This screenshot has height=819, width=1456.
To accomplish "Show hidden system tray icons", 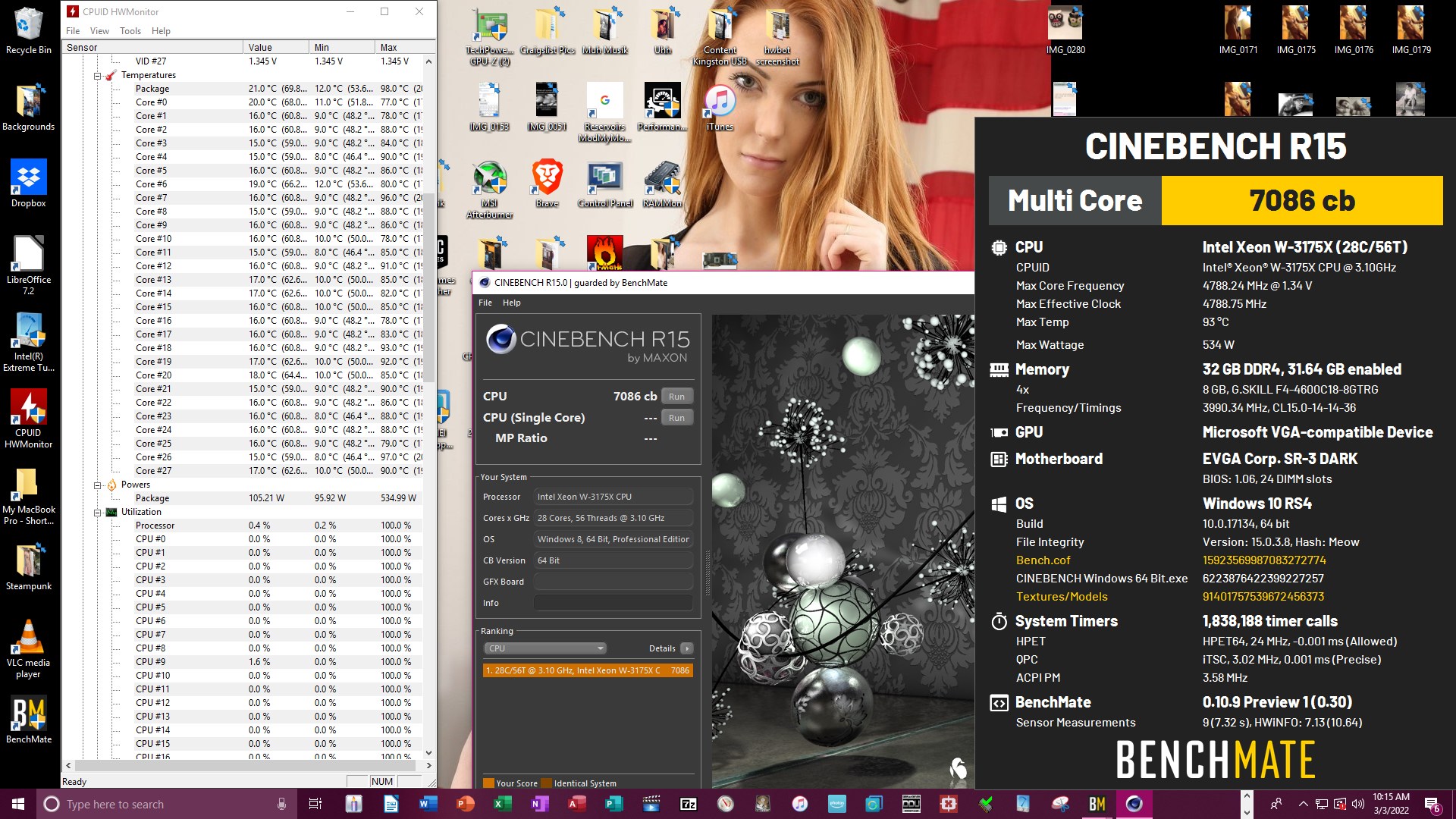I will tap(1303, 804).
